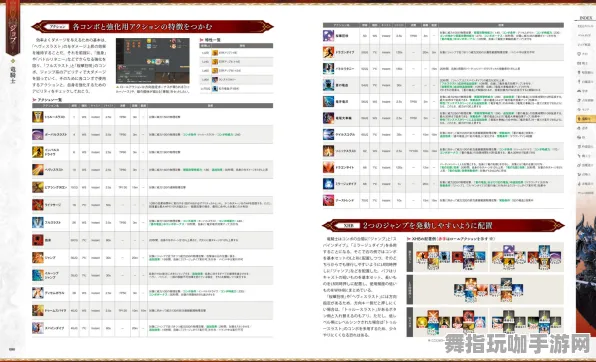Select the ゲイルスコグル action icon

pyautogui.click(x=328, y=135)
